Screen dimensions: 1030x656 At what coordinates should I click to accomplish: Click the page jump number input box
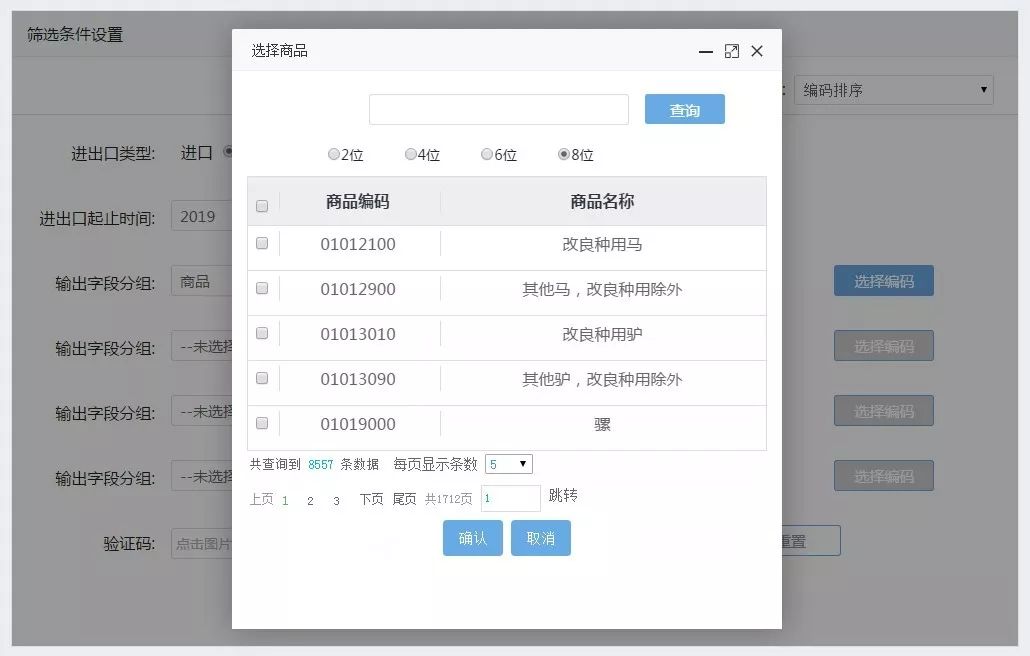[x=510, y=498]
